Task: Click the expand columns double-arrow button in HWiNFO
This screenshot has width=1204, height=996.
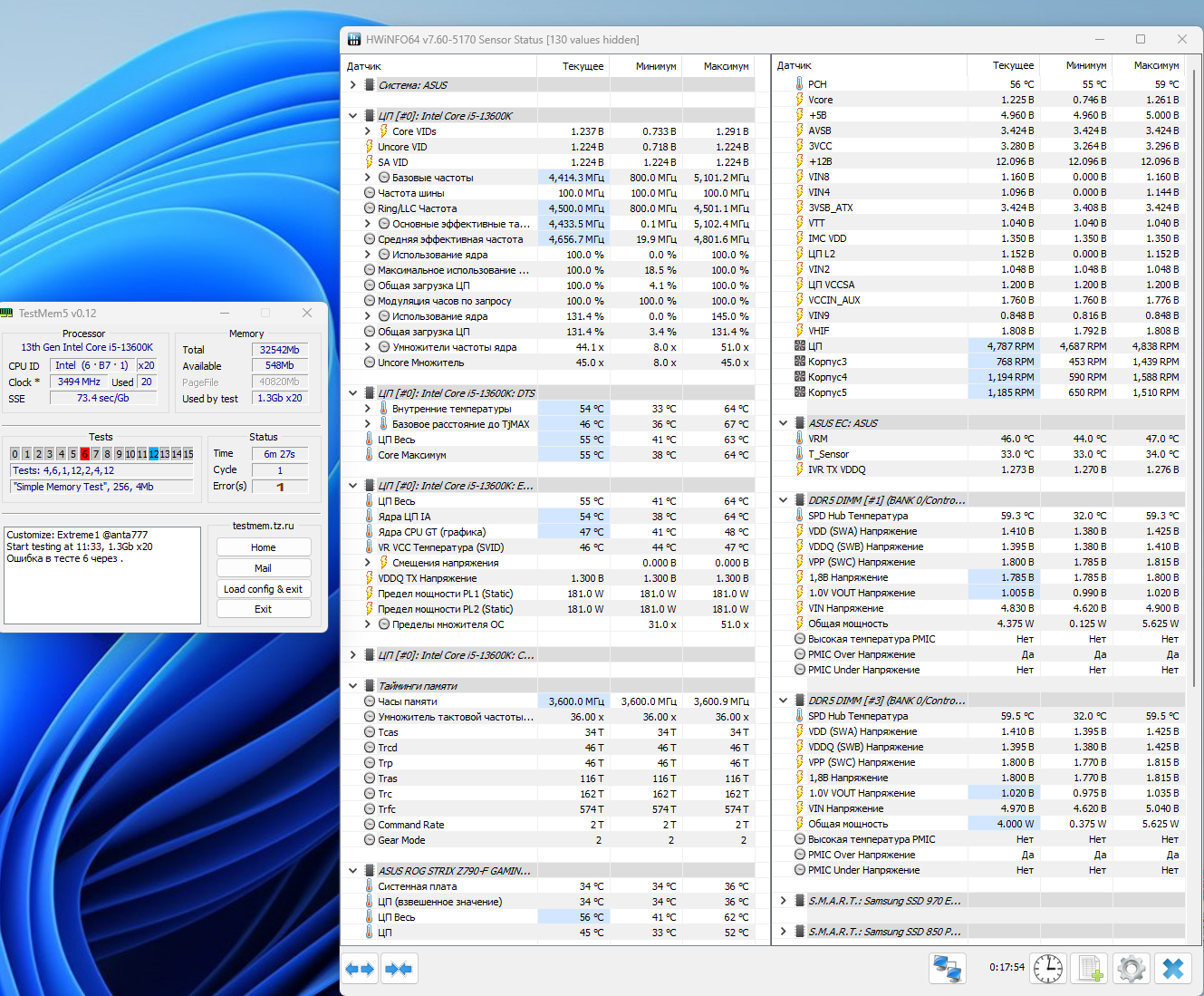Action: [x=360, y=969]
